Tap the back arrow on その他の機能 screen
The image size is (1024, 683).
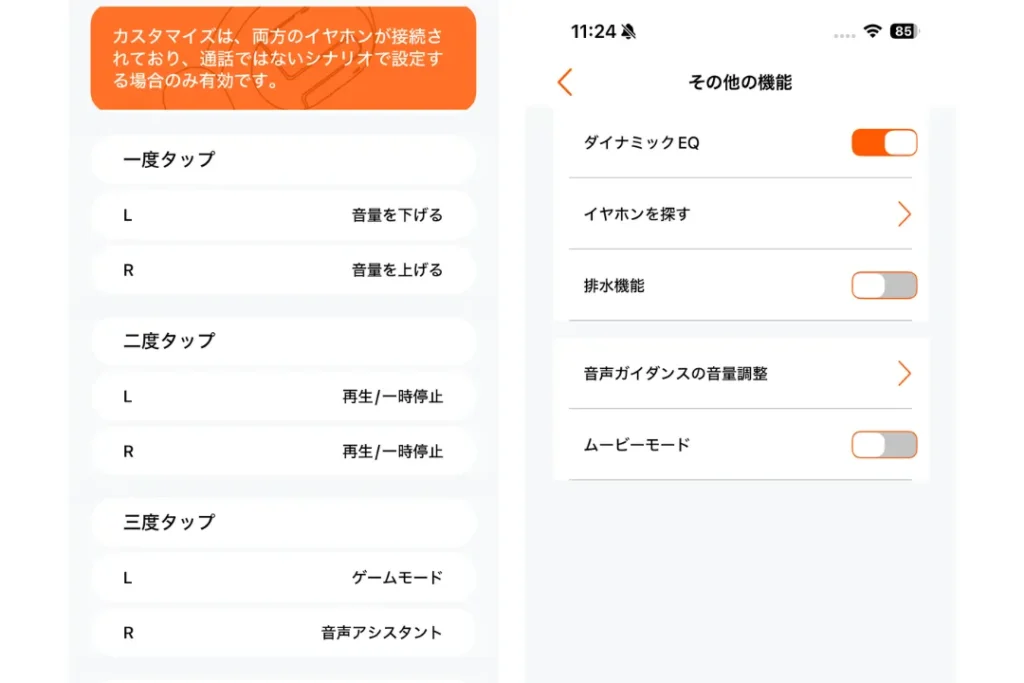[564, 82]
